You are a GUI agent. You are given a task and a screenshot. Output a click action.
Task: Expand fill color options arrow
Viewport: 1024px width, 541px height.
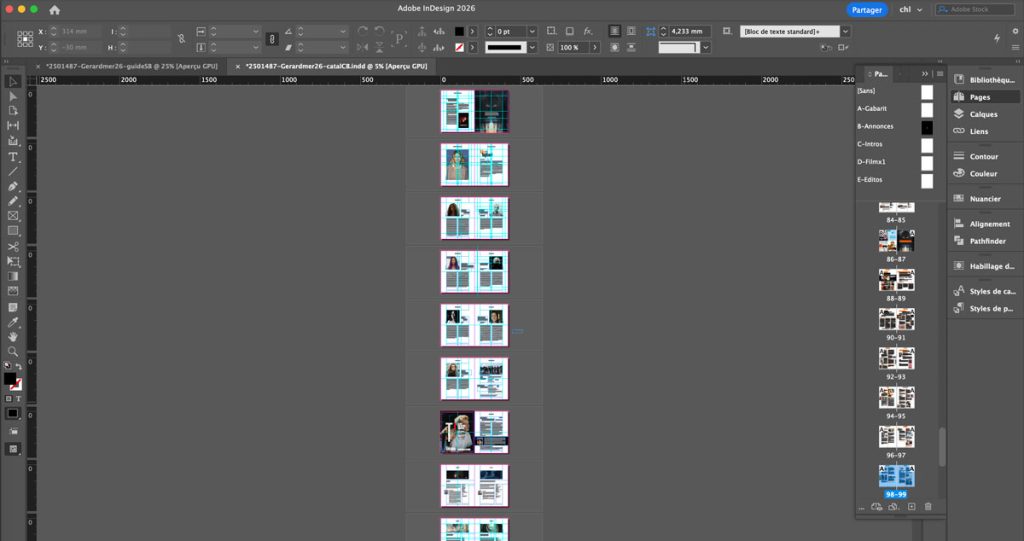point(472,31)
